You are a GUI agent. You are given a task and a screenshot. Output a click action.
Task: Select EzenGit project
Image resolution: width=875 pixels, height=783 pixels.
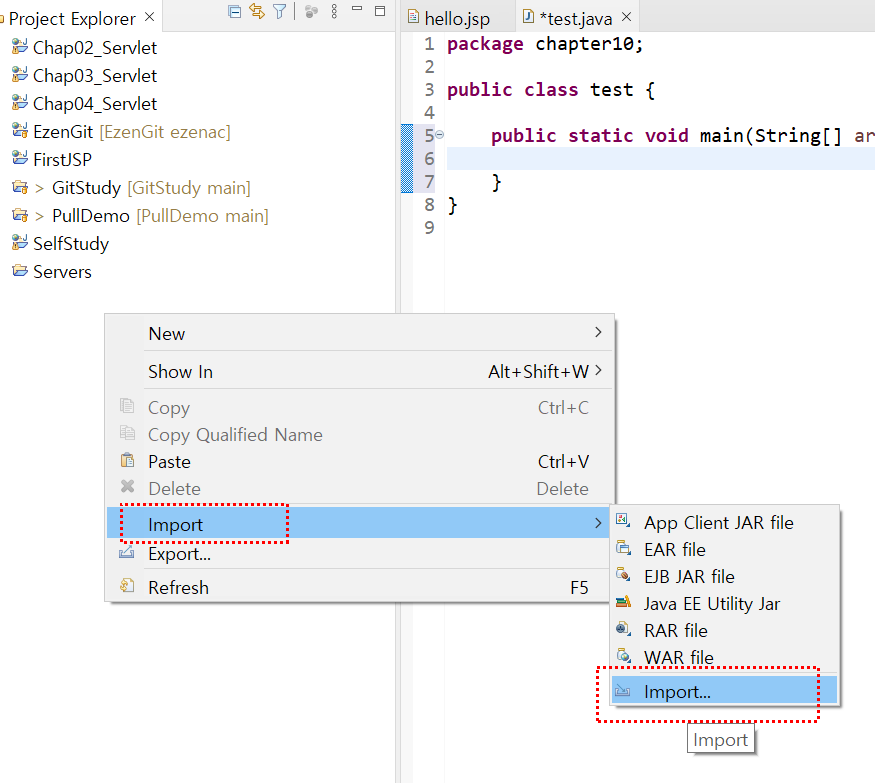pyautogui.click(x=132, y=132)
